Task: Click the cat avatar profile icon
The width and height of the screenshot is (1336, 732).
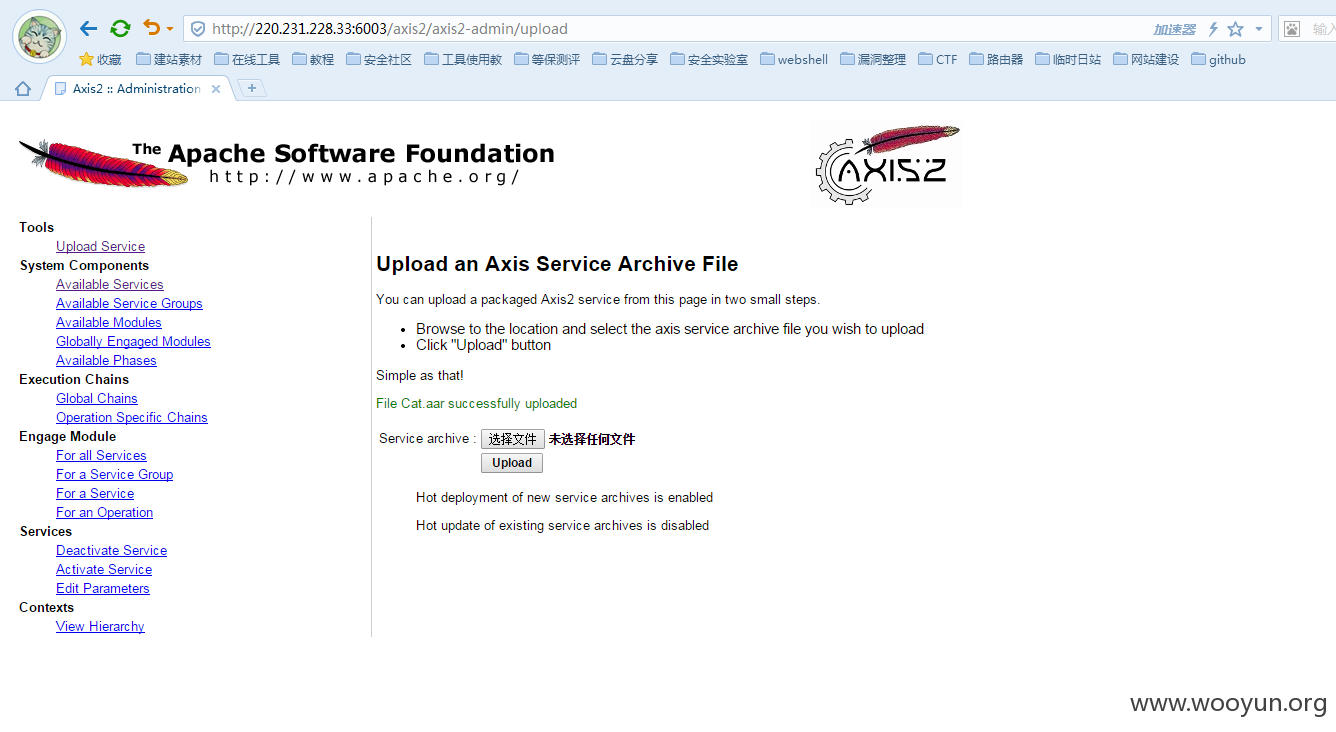Action: [39, 36]
